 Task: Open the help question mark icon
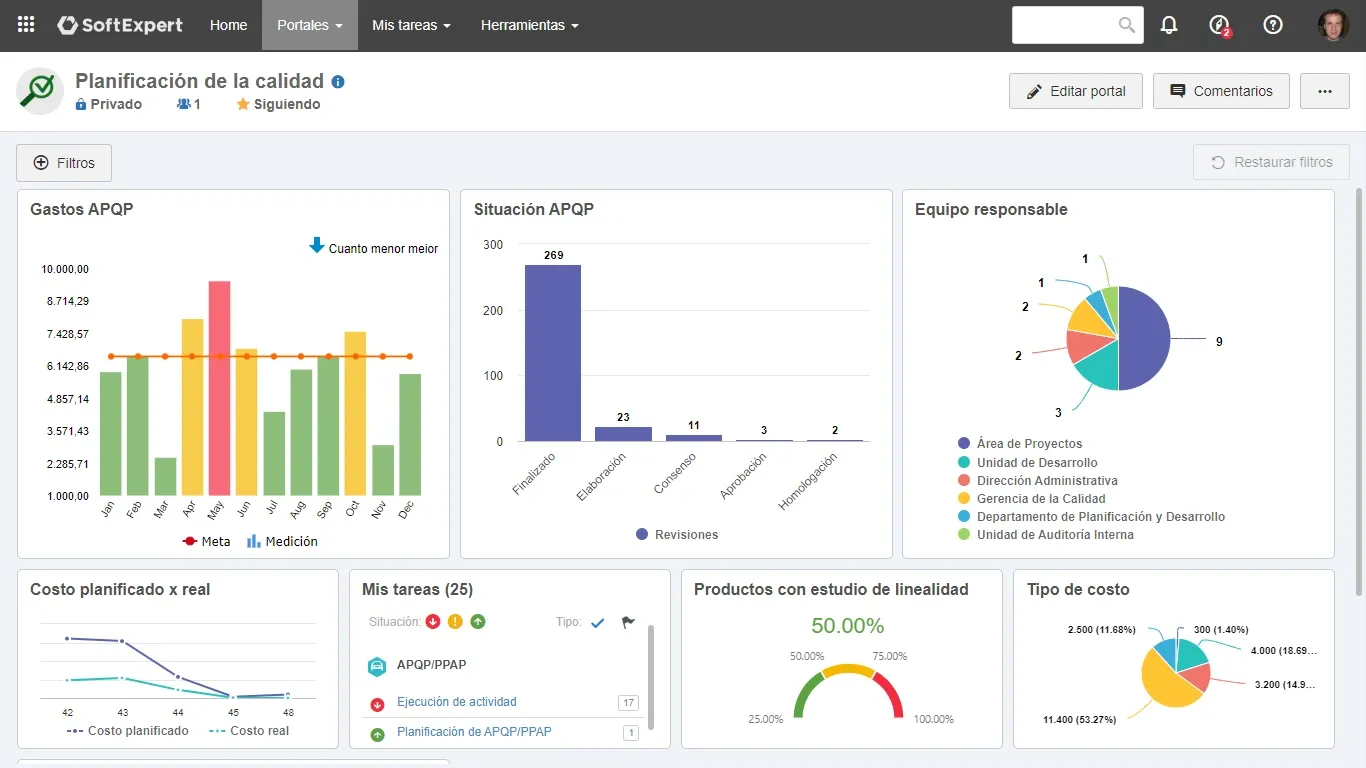pyautogui.click(x=1273, y=25)
